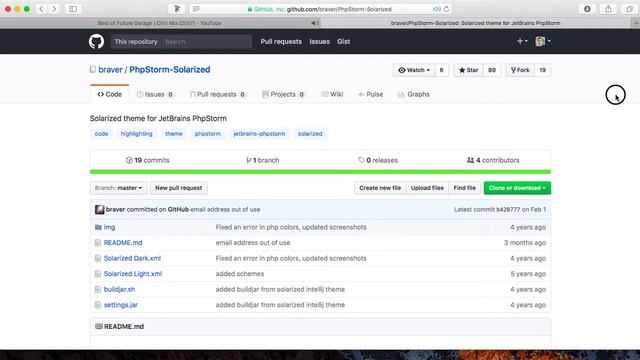Focus the Safari address bar
Viewport: 640px width, 360px height.
[x=320, y=9]
